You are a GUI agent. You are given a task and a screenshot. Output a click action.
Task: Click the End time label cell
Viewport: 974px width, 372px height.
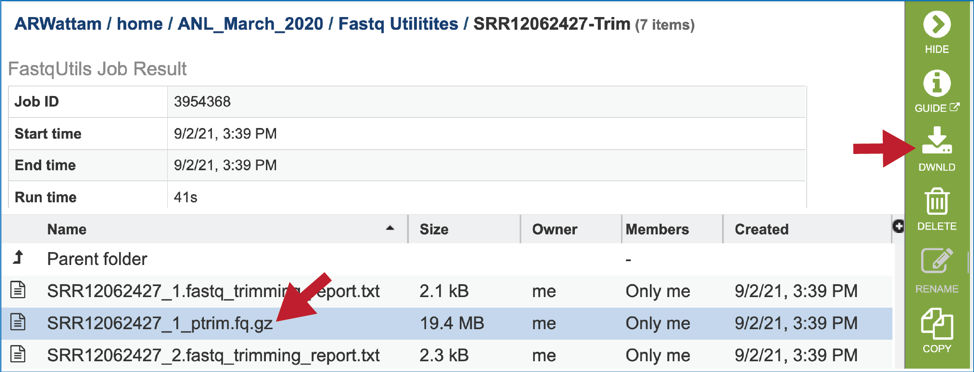pos(88,166)
